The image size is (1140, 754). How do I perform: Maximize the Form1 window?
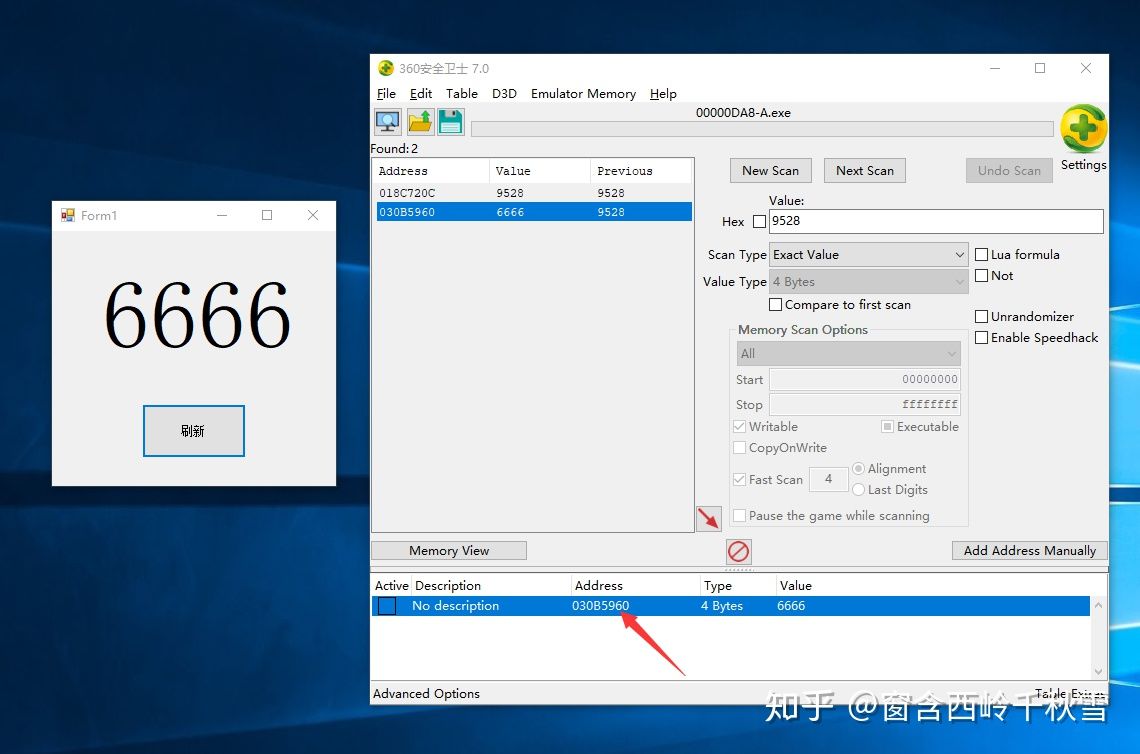pyautogui.click(x=267, y=215)
